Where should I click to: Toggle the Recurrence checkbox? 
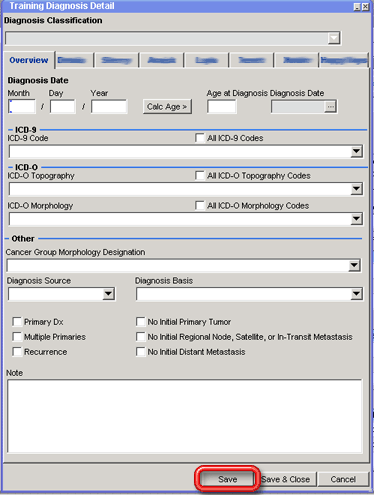click(17, 352)
